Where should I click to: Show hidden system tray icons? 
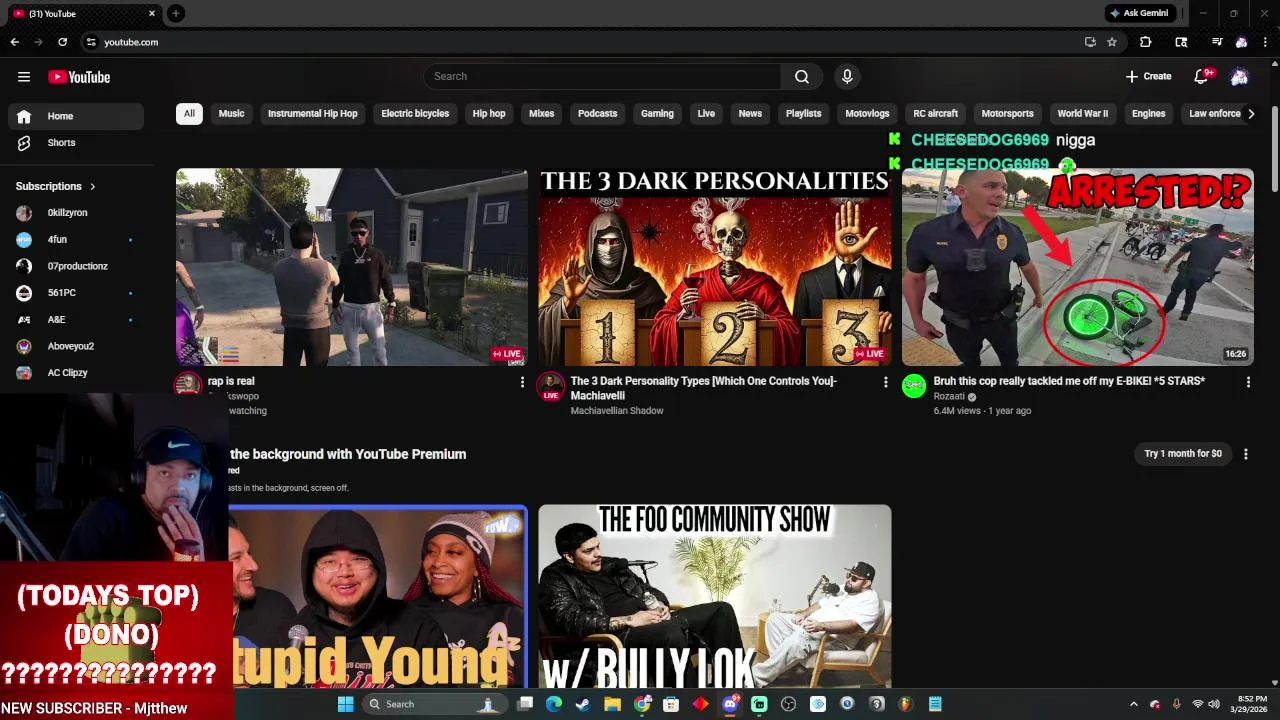tap(1133, 704)
